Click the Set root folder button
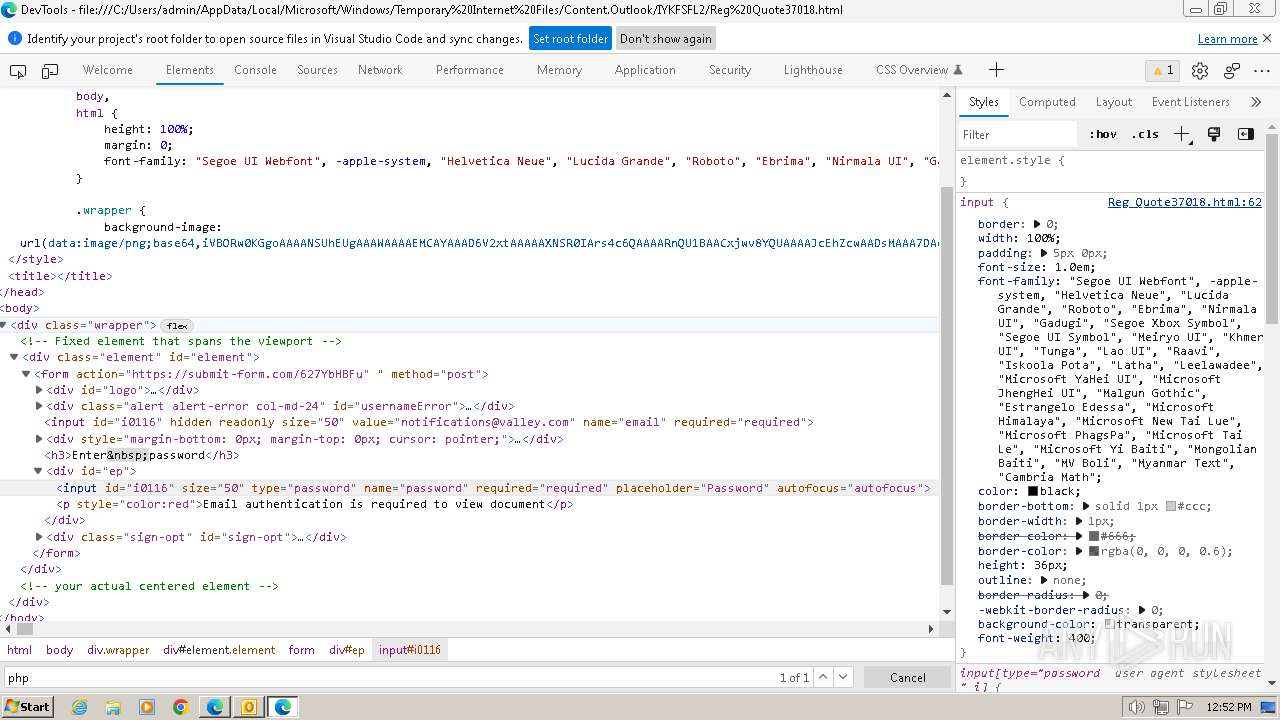The image size is (1280, 720). [x=570, y=39]
